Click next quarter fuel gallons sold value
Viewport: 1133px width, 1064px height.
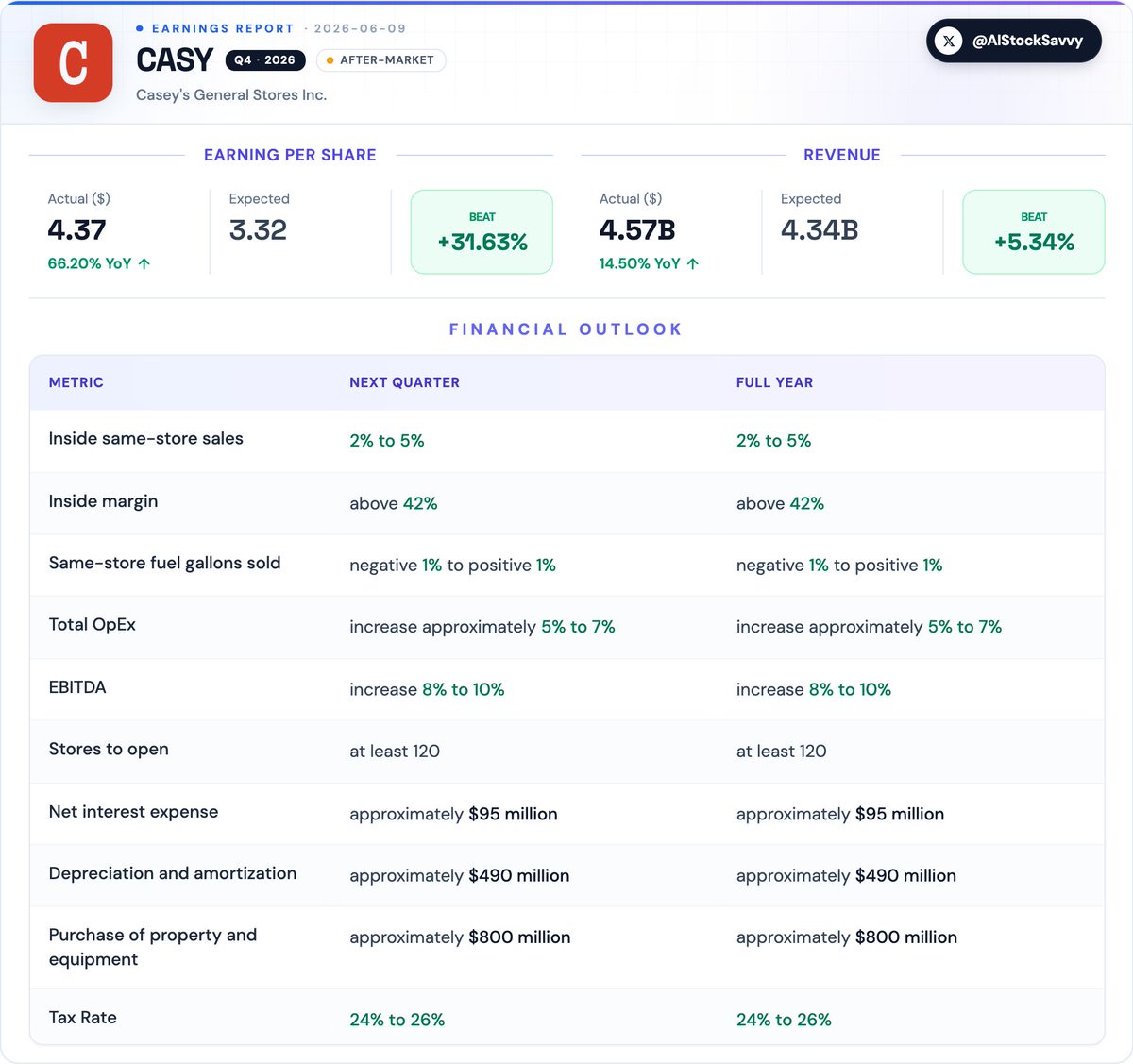453,565
